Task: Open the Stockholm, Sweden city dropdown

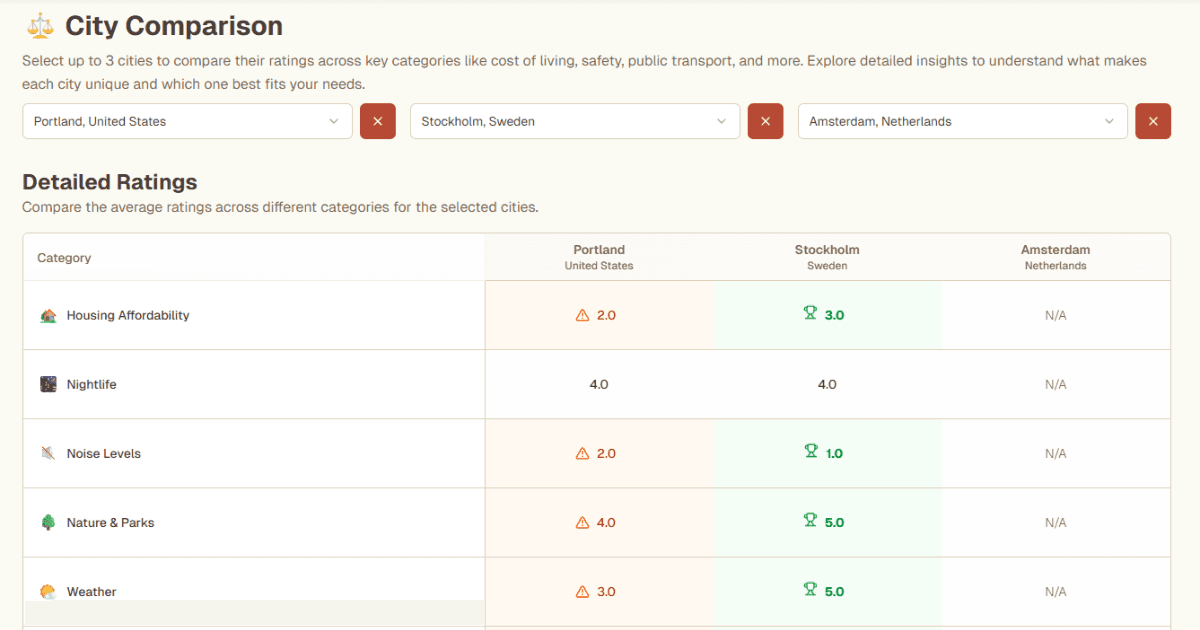Action: click(575, 121)
